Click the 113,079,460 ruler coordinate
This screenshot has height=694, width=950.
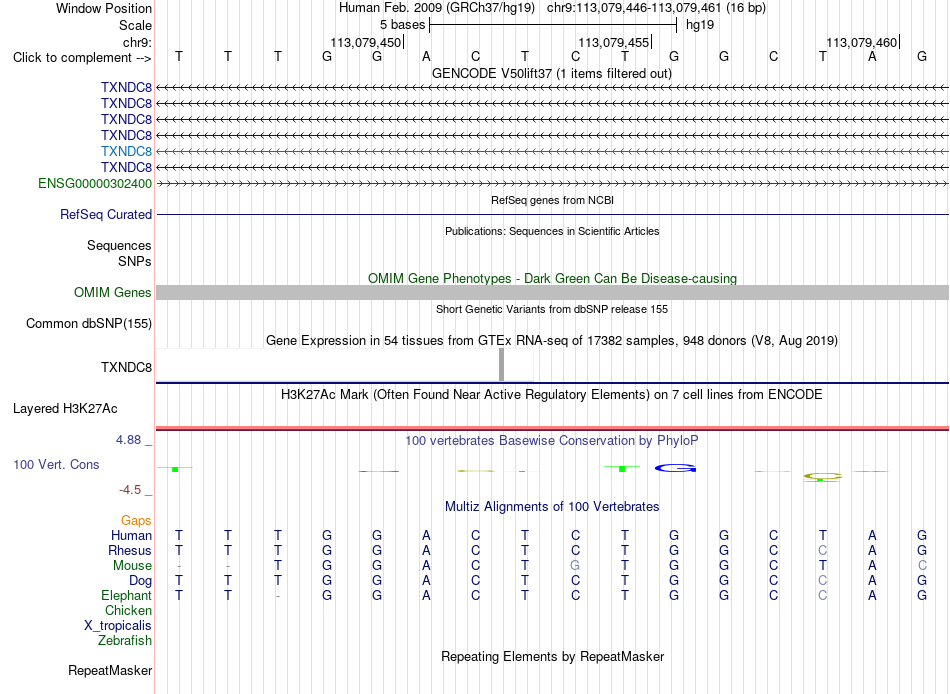pyautogui.click(x=861, y=42)
